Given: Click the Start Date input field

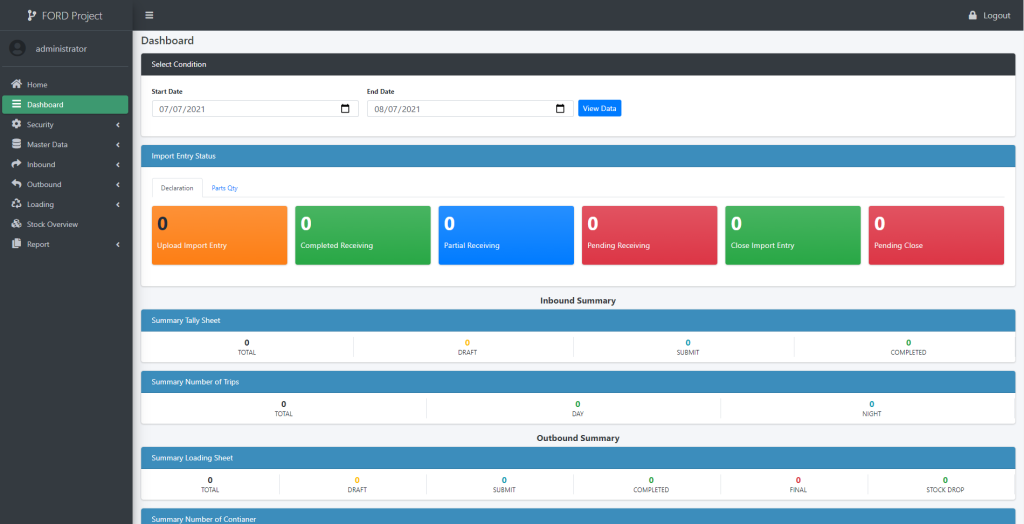Looking at the screenshot, I should pos(255,108).
